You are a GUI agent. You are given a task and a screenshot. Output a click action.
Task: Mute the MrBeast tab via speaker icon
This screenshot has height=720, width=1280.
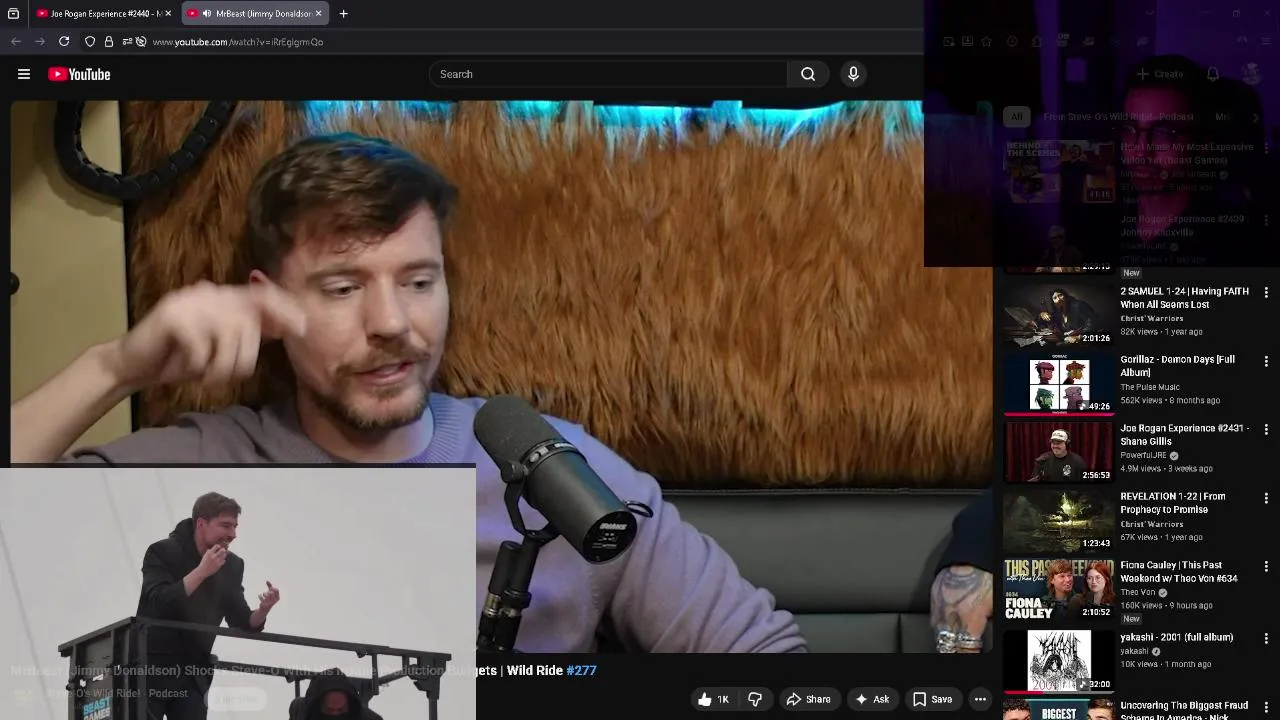(x=206, y=14)
